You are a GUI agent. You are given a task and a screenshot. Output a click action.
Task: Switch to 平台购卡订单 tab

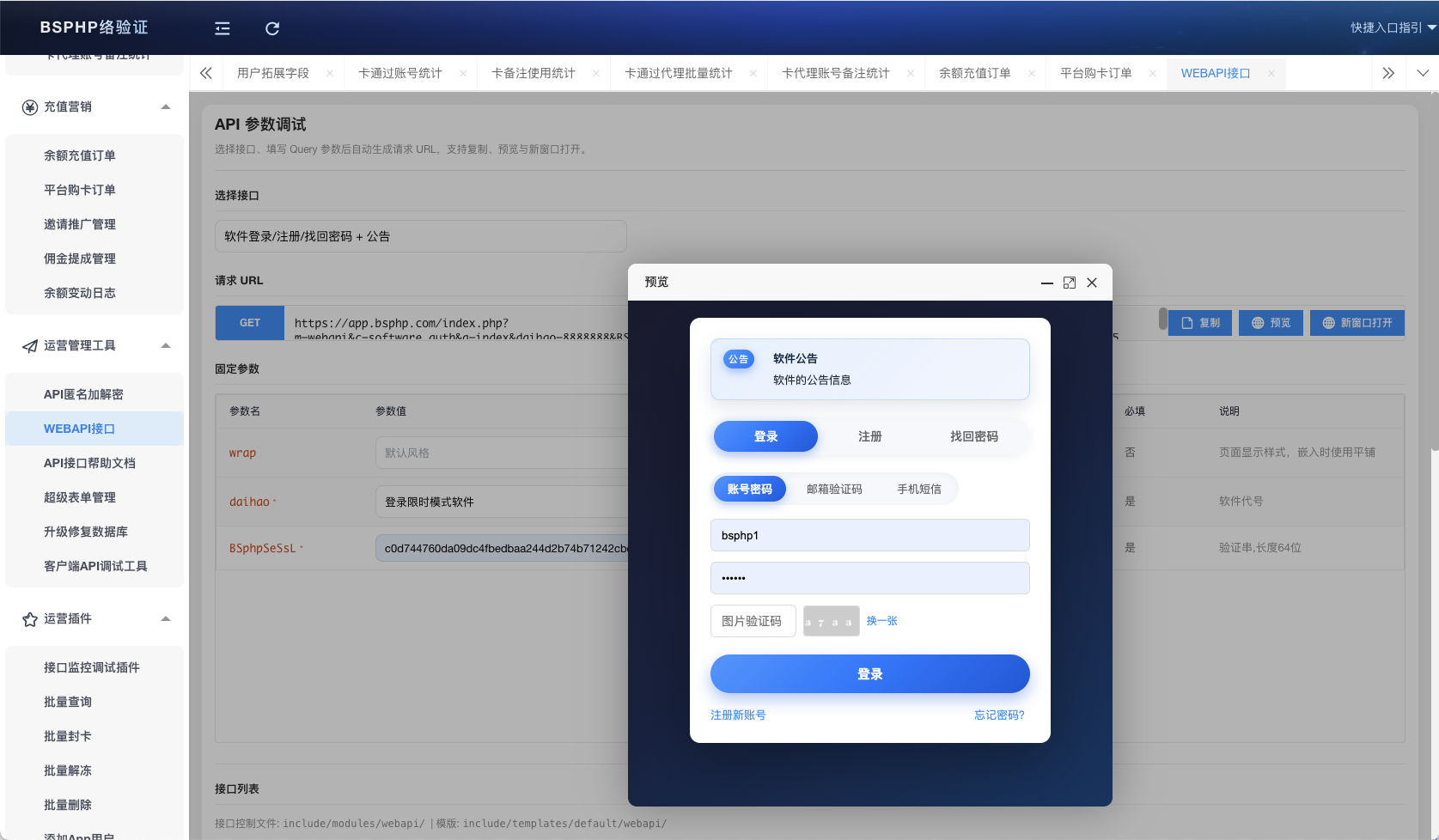(1096, 73)
